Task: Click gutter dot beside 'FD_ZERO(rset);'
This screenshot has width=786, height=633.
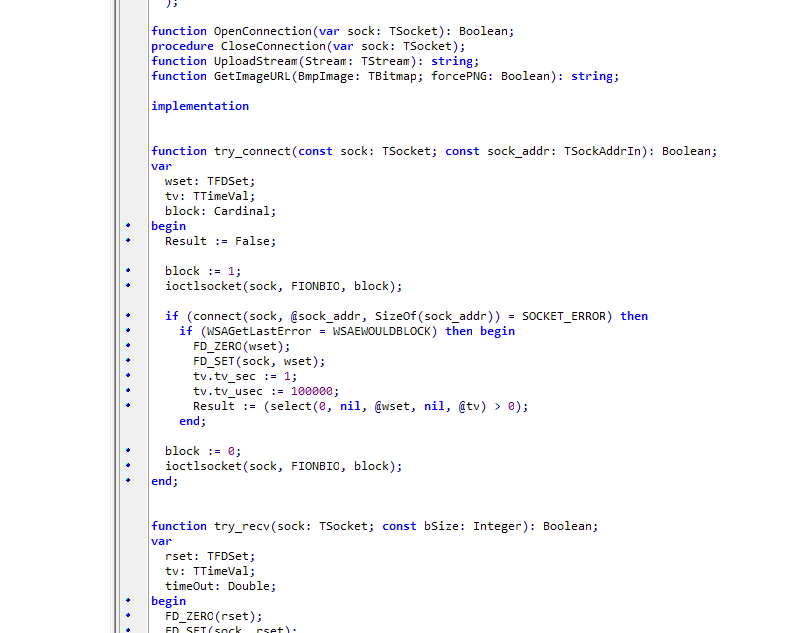Action: [x=128, y=615]
